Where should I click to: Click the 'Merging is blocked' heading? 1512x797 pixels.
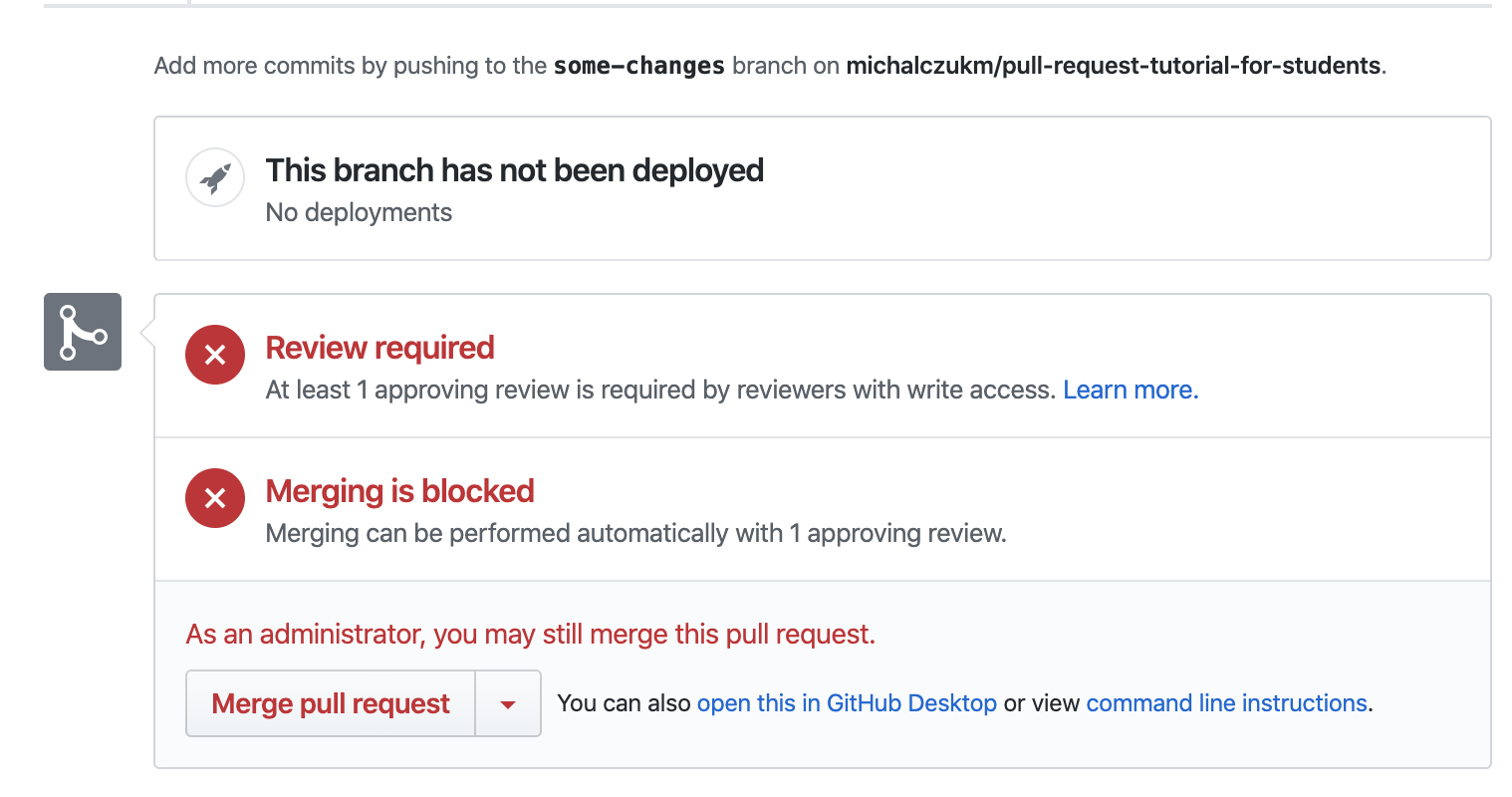click(399, 491)
